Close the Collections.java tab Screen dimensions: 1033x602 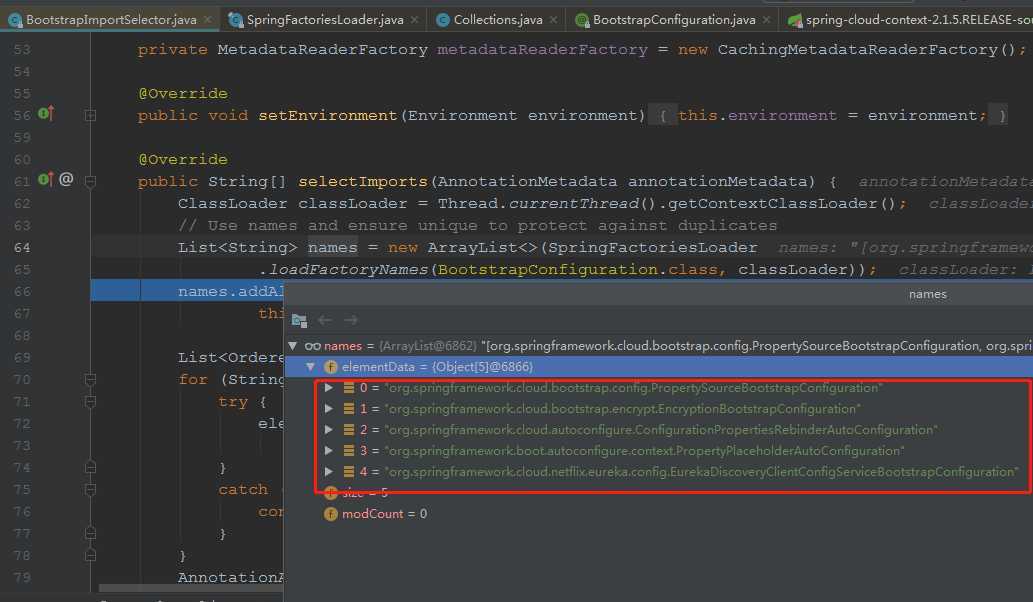(x=553, y=20)
